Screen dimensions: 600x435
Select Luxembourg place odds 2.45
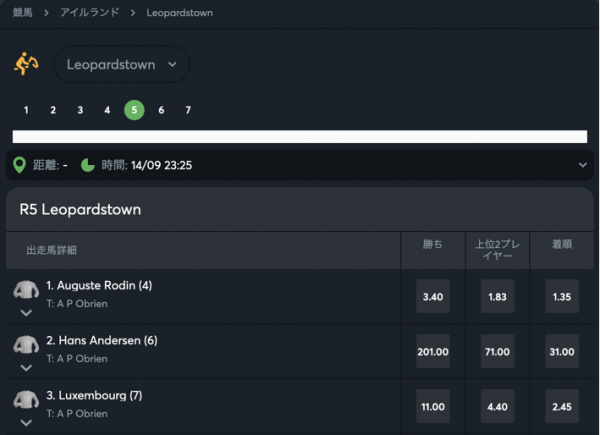tap(562, 406)
